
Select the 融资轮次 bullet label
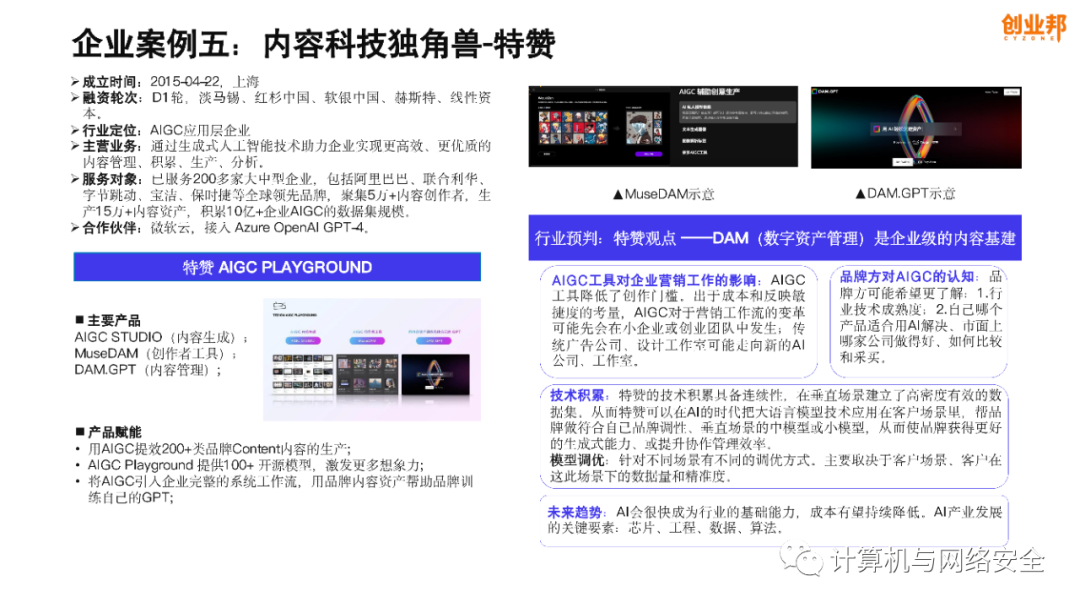click(111, 98)
